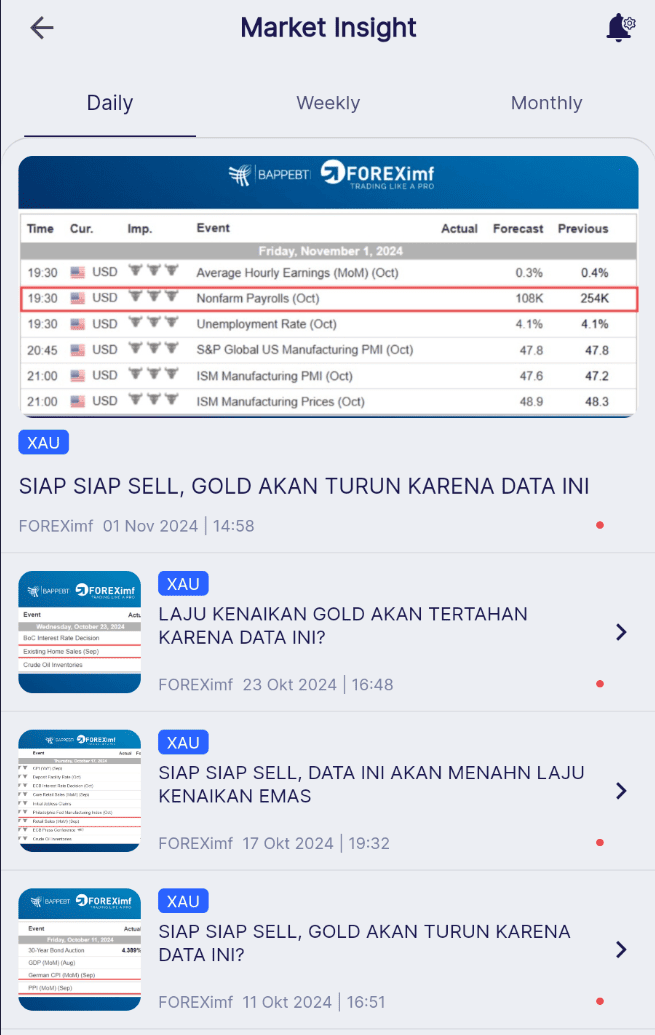Click the unread red dot on the 01 Nov article
Screen dimensions: 655x1035
(600, 525)
